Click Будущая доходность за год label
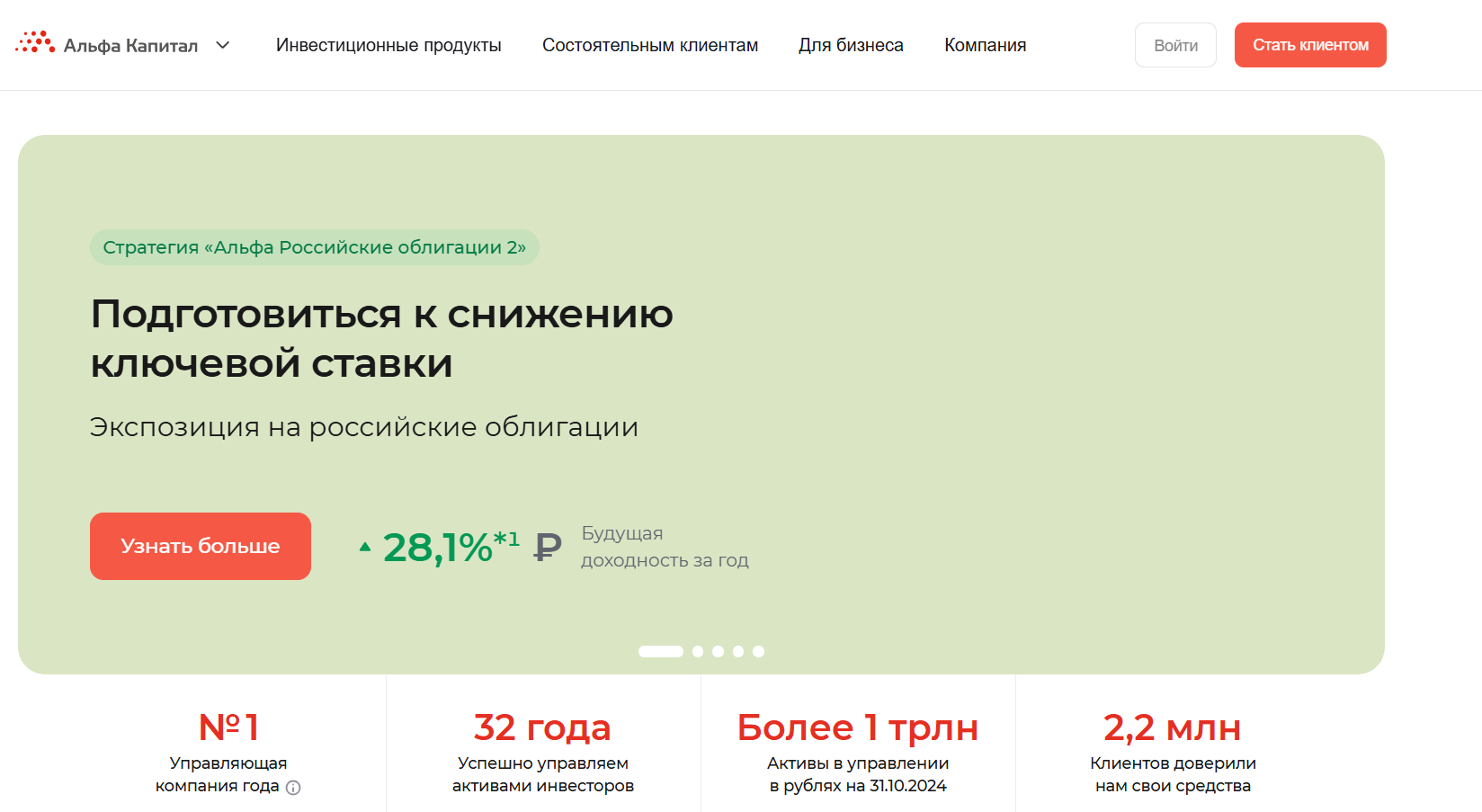 [x=665, y=547]
